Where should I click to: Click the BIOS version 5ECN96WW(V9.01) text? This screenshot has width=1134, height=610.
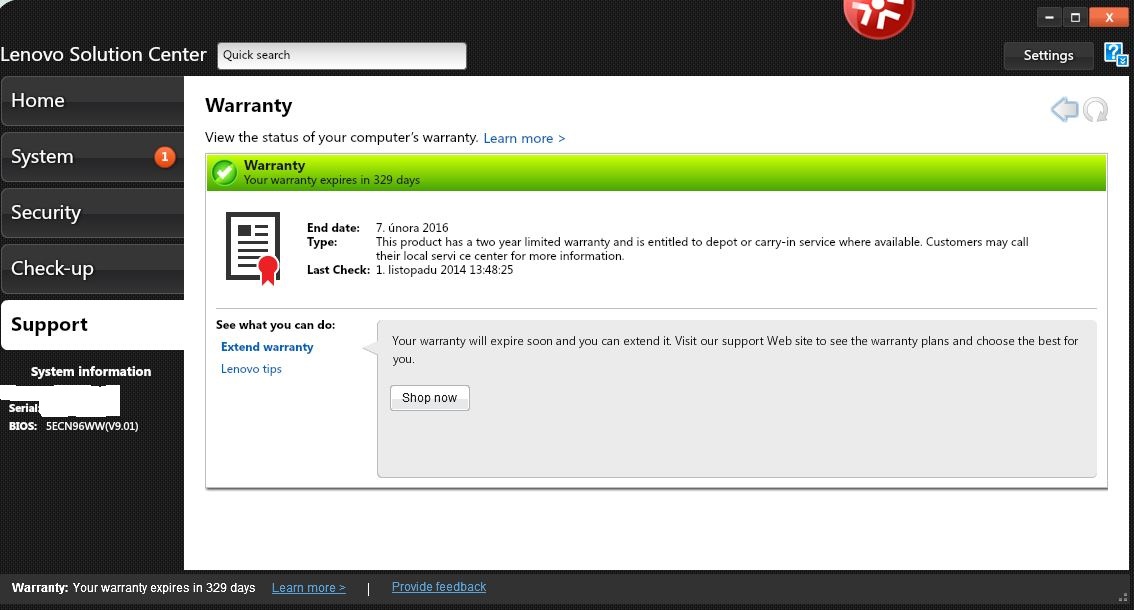(x=92, y=426)
